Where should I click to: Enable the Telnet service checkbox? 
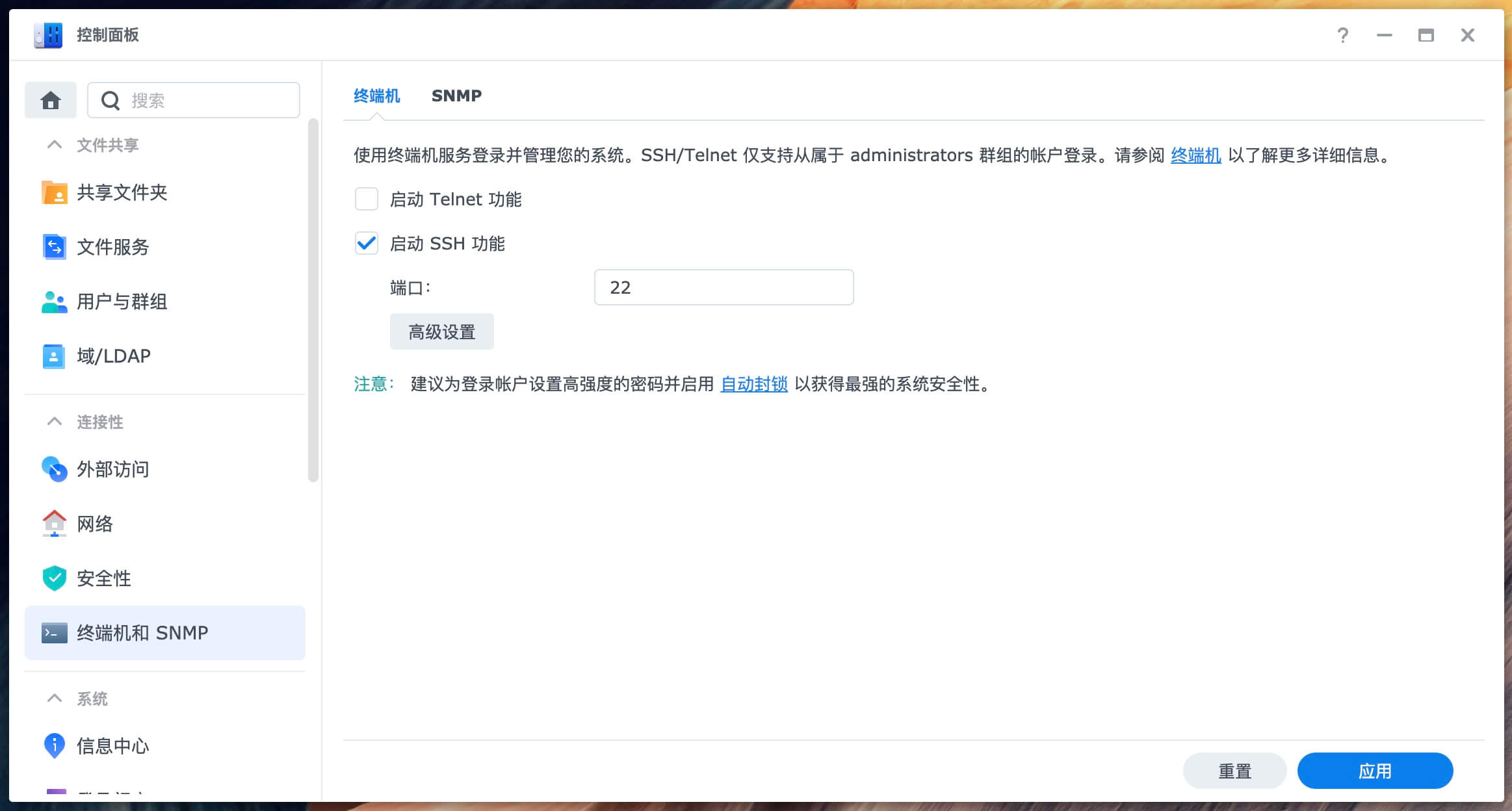tap(367, 199)
